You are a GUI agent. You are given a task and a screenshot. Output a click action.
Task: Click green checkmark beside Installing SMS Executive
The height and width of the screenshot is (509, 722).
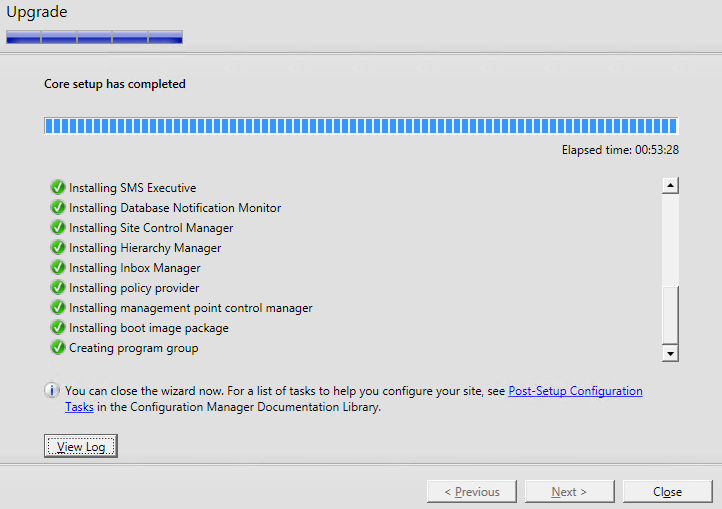coord(58,187)
